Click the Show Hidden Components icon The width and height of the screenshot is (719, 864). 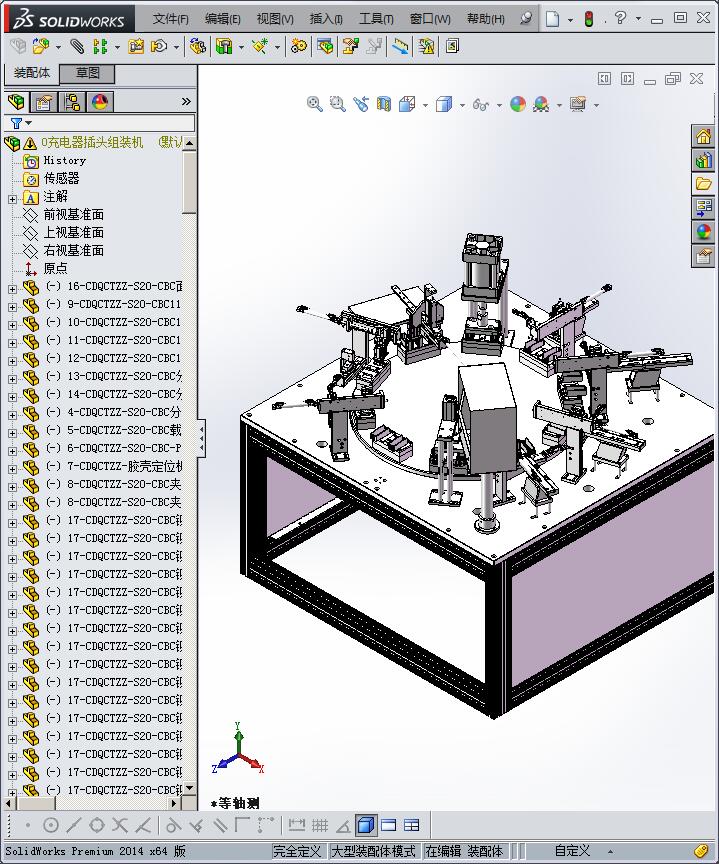click(197, 46)
